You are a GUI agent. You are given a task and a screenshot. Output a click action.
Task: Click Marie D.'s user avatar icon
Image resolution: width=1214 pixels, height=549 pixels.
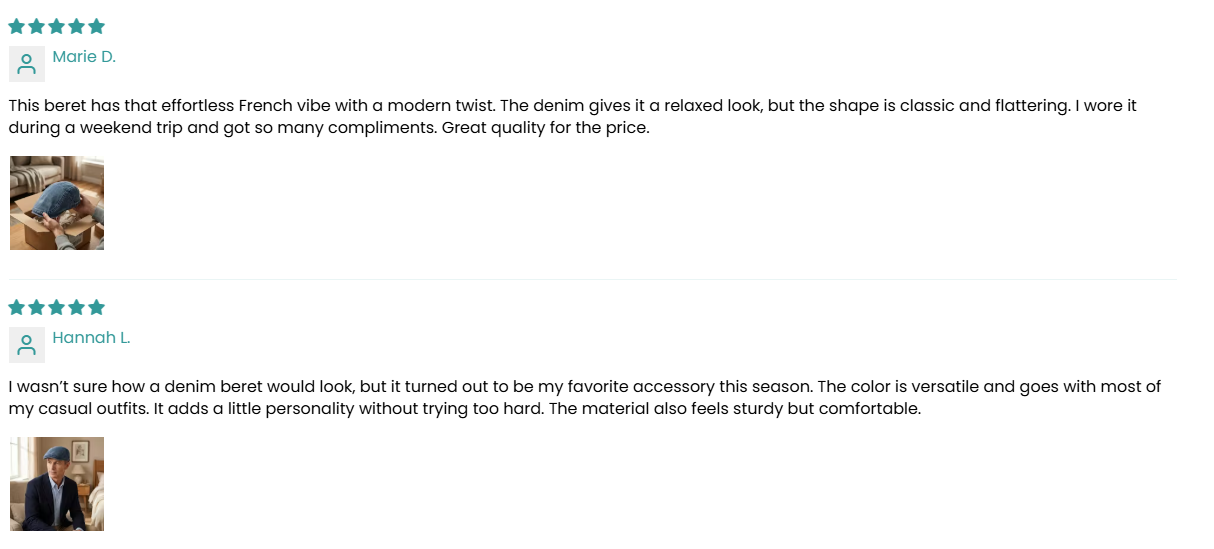(x=27, y=64)
